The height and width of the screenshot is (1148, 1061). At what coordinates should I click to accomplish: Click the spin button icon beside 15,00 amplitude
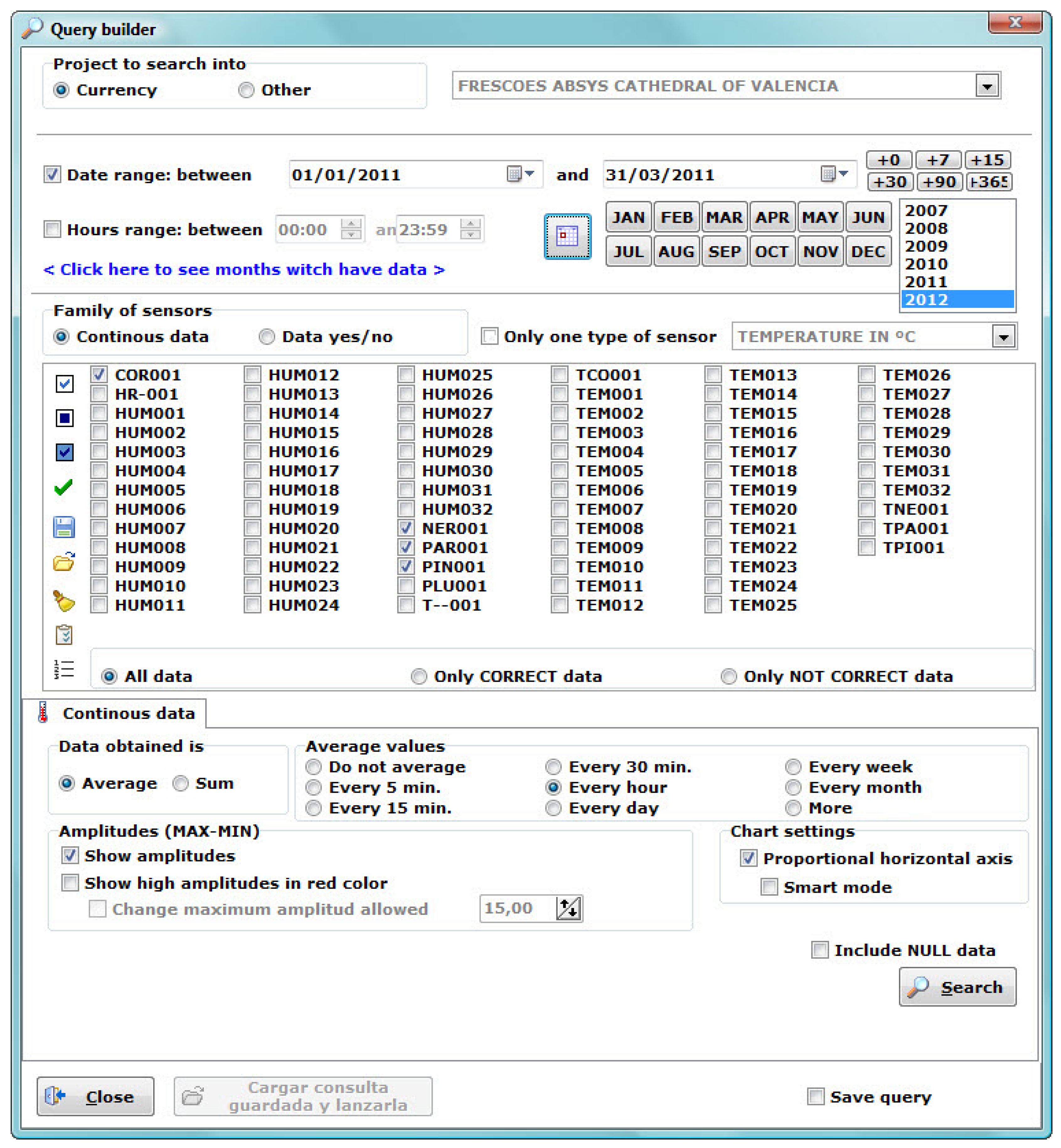pyautogui.click(x=569, y=908)
